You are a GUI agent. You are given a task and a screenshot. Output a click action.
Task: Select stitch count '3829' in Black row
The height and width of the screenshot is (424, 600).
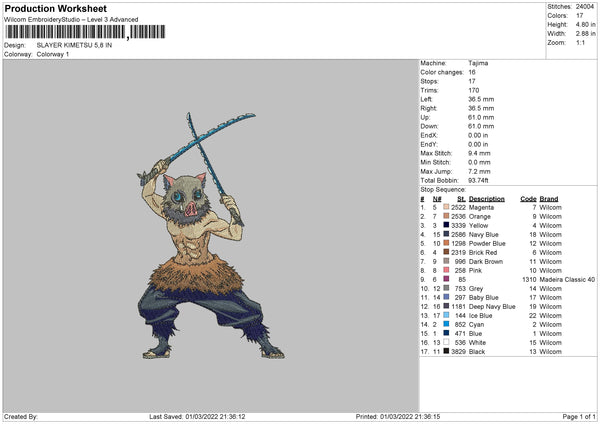(458, 352)
